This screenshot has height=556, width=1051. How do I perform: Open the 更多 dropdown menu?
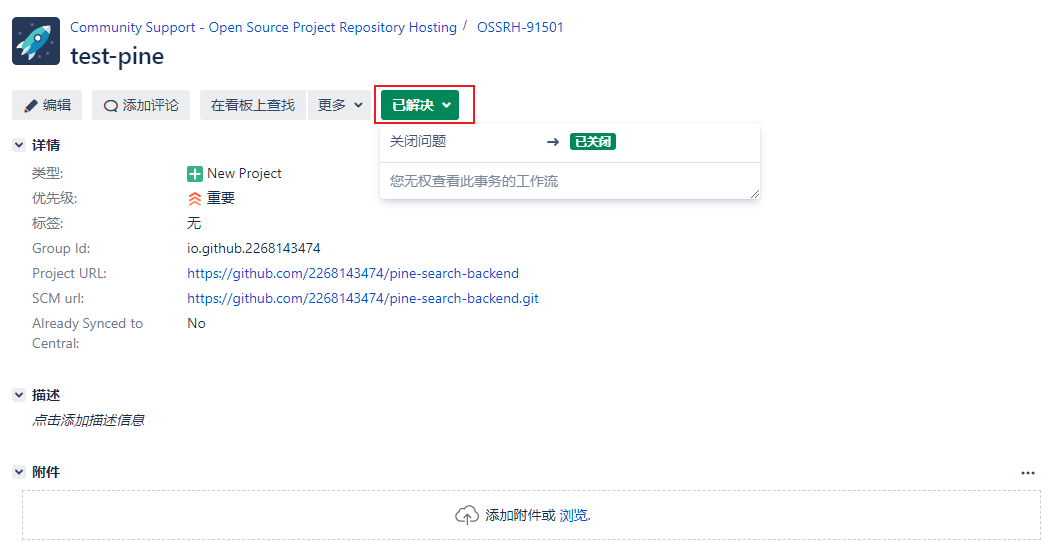[x=340, y=105]
